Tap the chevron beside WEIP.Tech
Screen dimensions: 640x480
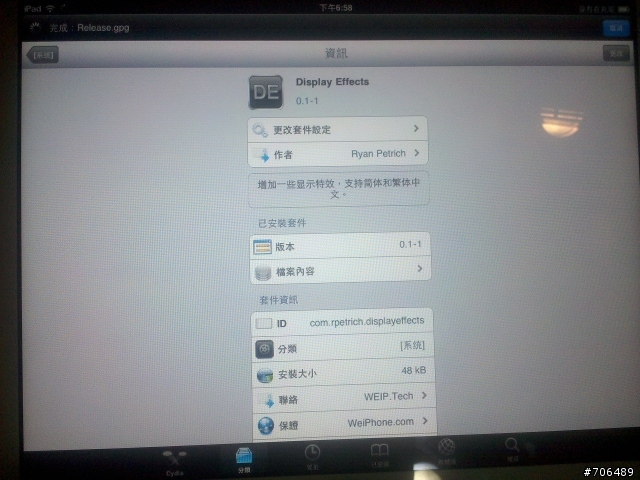(x=424, y=396)
